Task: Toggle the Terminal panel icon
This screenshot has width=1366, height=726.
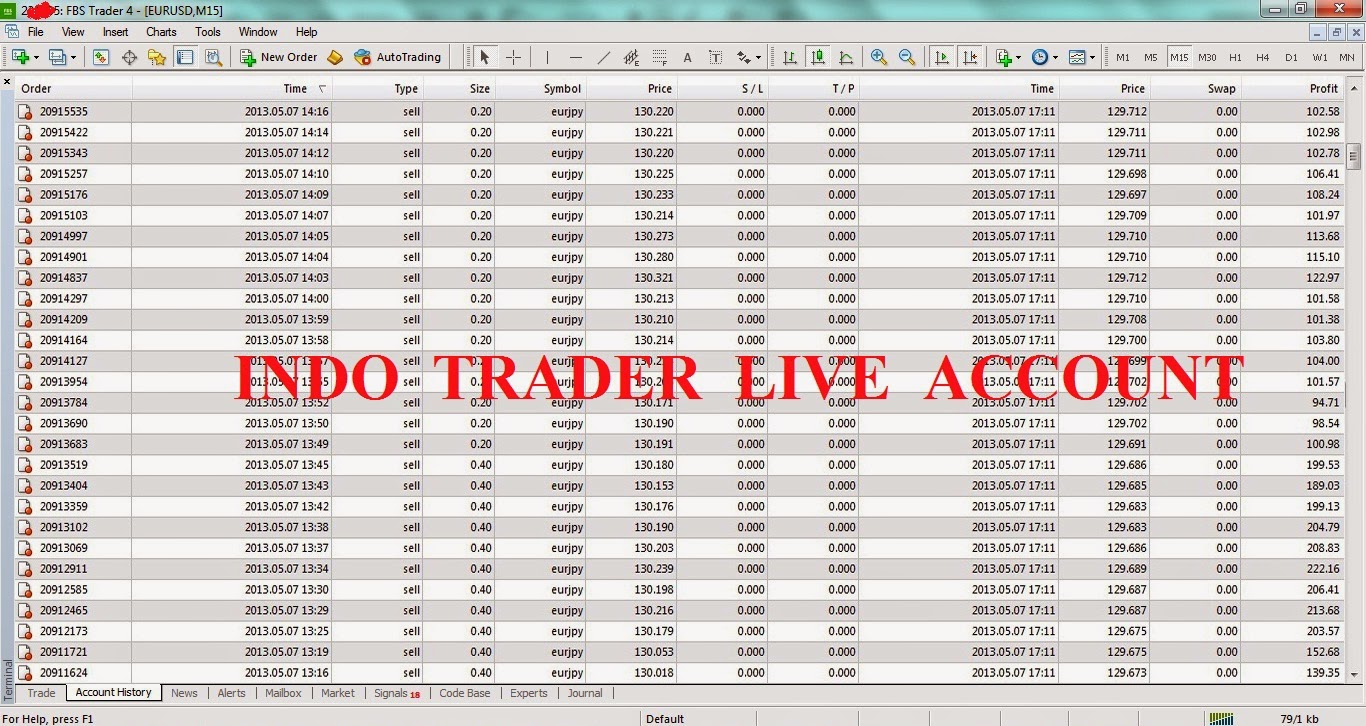Action: pyautogui.click(x=185, y=57)
